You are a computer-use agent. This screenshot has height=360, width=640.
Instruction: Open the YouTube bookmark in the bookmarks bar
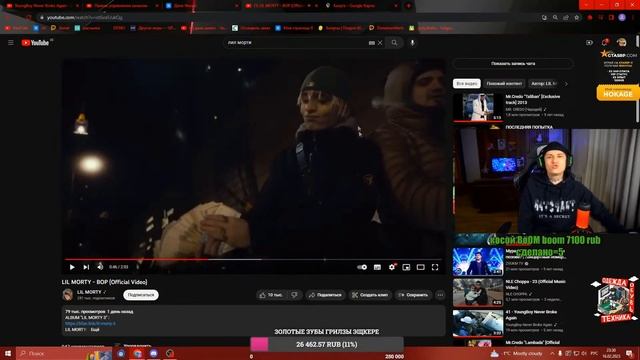coord(17,28)
